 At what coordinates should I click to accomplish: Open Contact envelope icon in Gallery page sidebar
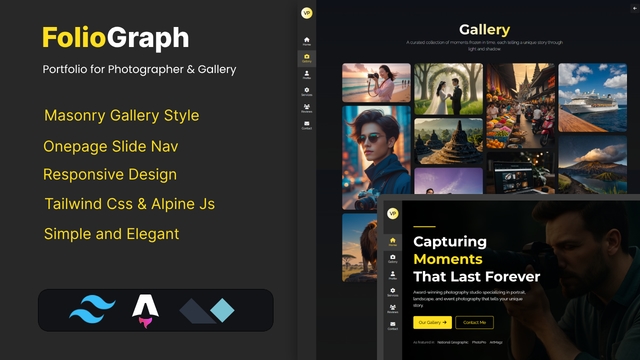(307, 125)
